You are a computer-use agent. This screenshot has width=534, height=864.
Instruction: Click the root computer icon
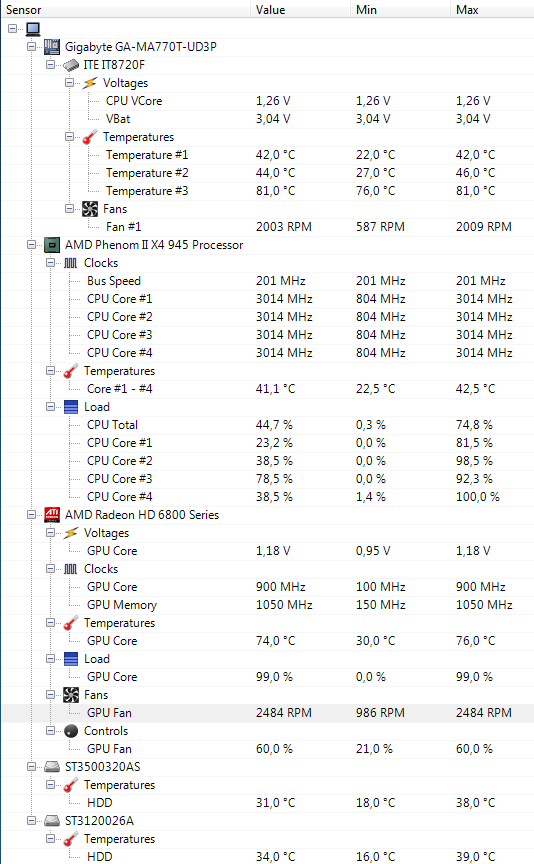tap(33, 29)
